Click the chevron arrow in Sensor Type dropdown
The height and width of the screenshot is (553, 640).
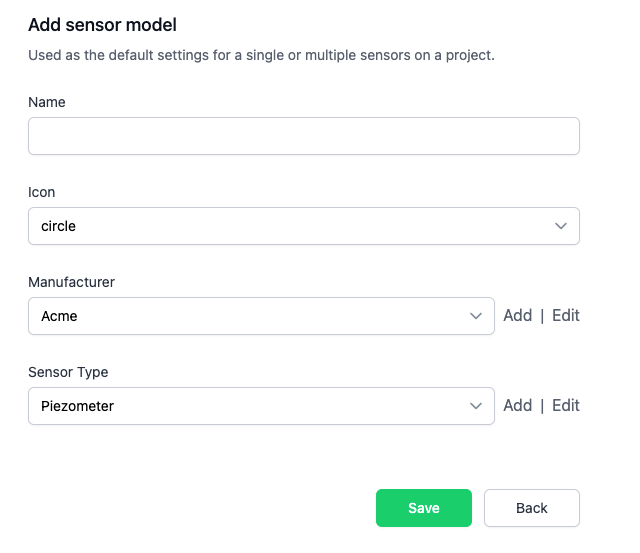click(476, 406)
